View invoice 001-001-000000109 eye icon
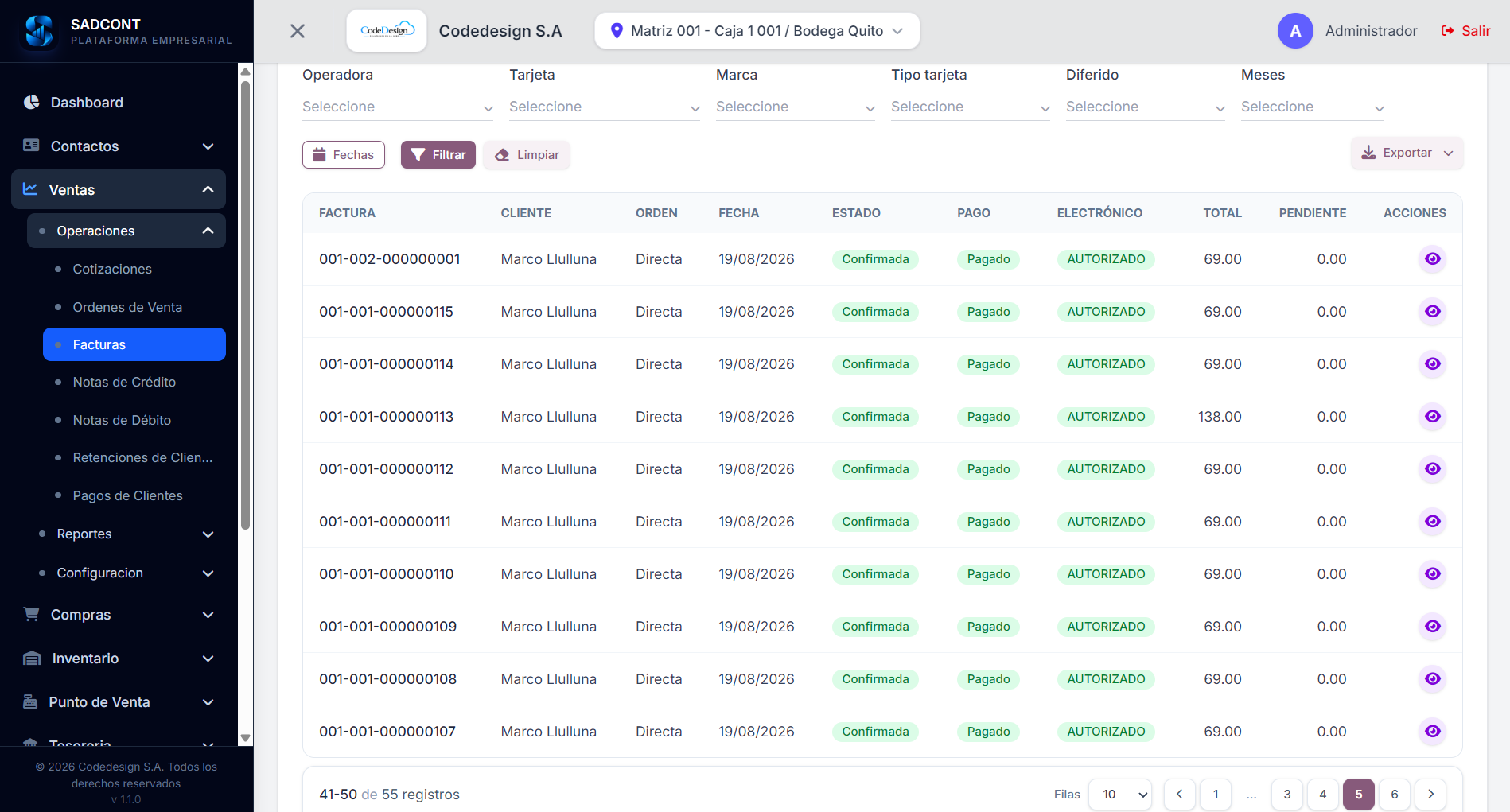The width and height of the screenshot is (1510, 812). click(x=1432, y=626)
